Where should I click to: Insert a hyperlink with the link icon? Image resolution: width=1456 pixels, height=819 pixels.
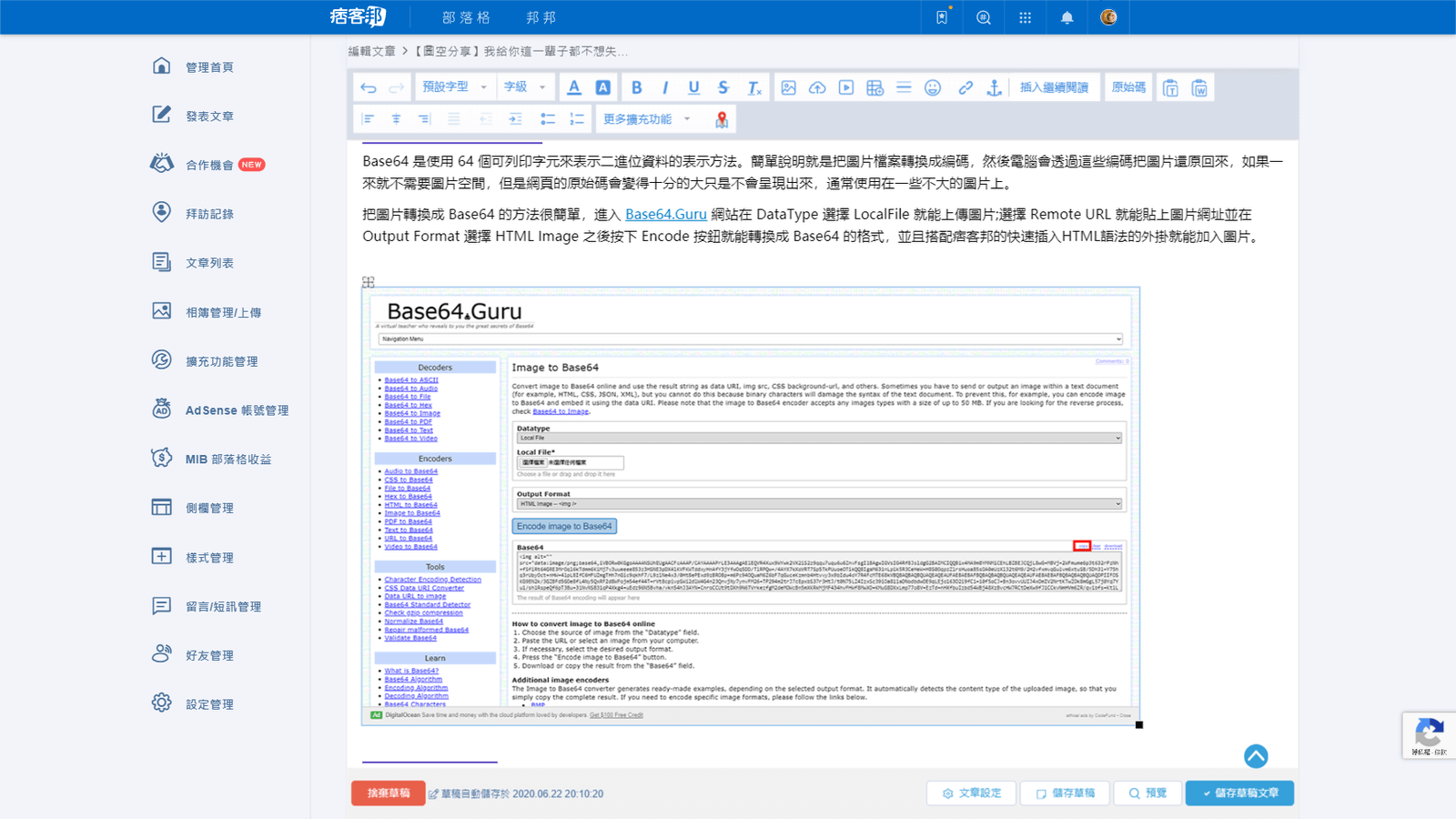click(x=965, y=86)
